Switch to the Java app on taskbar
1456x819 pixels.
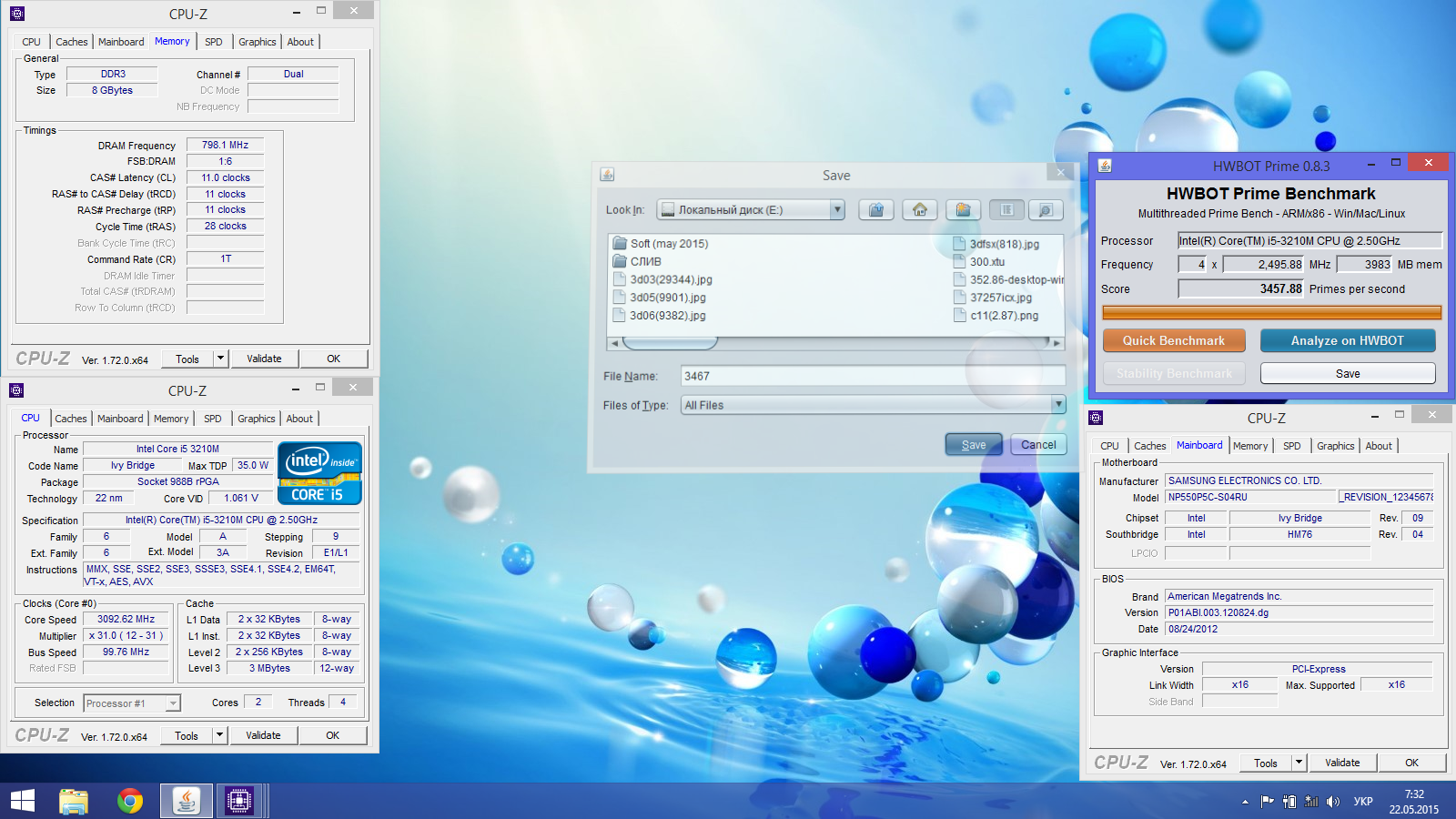coord(187,801)
